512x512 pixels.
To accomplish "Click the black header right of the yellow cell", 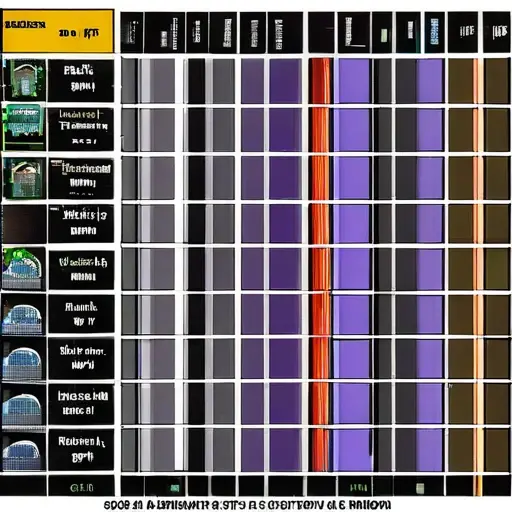I will [132, 33].
